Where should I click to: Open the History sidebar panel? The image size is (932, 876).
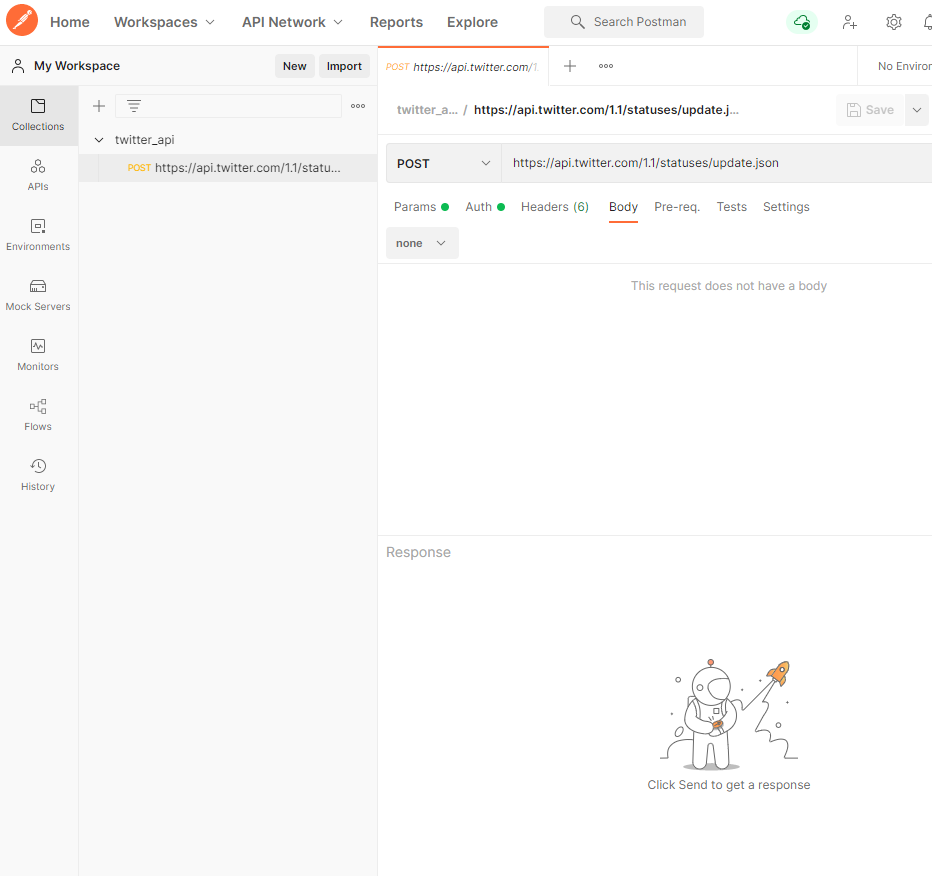tap(38, 475)
